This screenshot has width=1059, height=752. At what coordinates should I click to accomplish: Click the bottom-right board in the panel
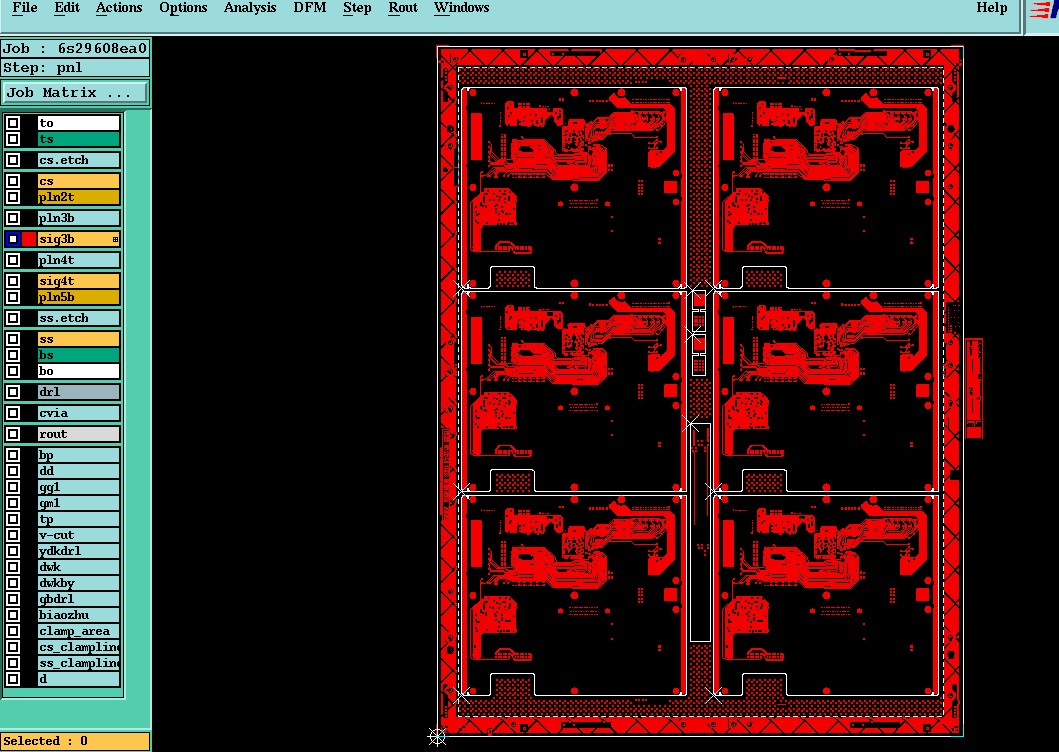[x=827, y=596]
